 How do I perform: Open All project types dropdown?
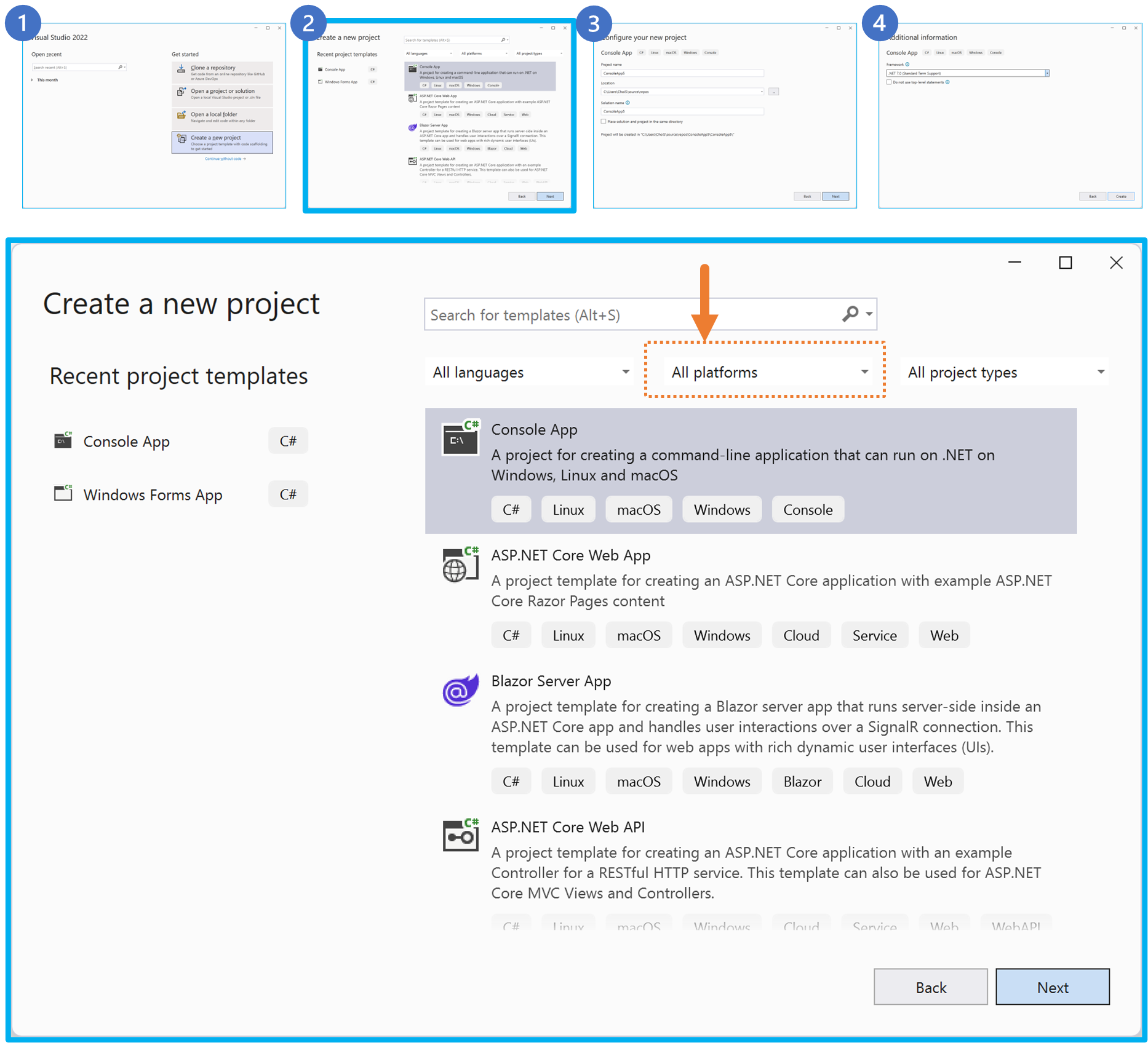click(x=1005, y=372)
